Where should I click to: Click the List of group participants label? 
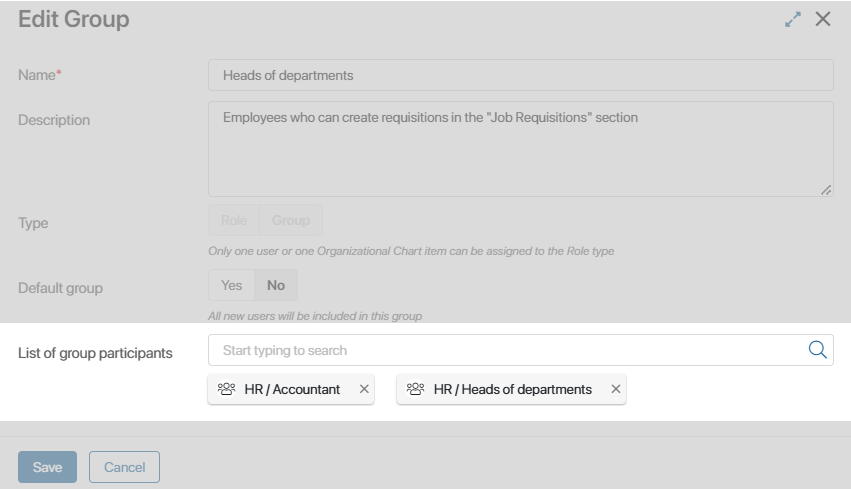click(x=95, y=353)
